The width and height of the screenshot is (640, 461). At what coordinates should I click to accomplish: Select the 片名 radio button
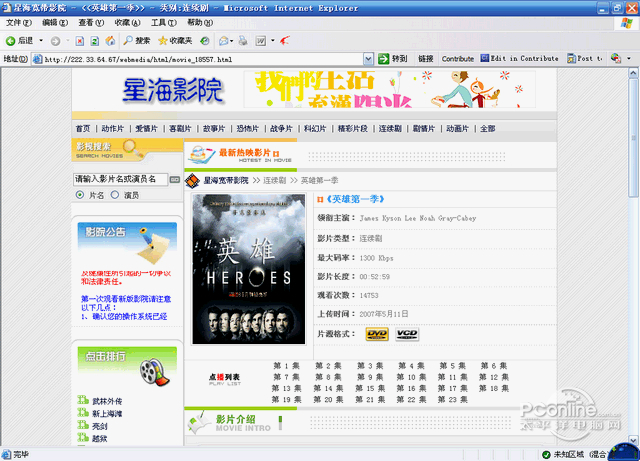point(80,195)
